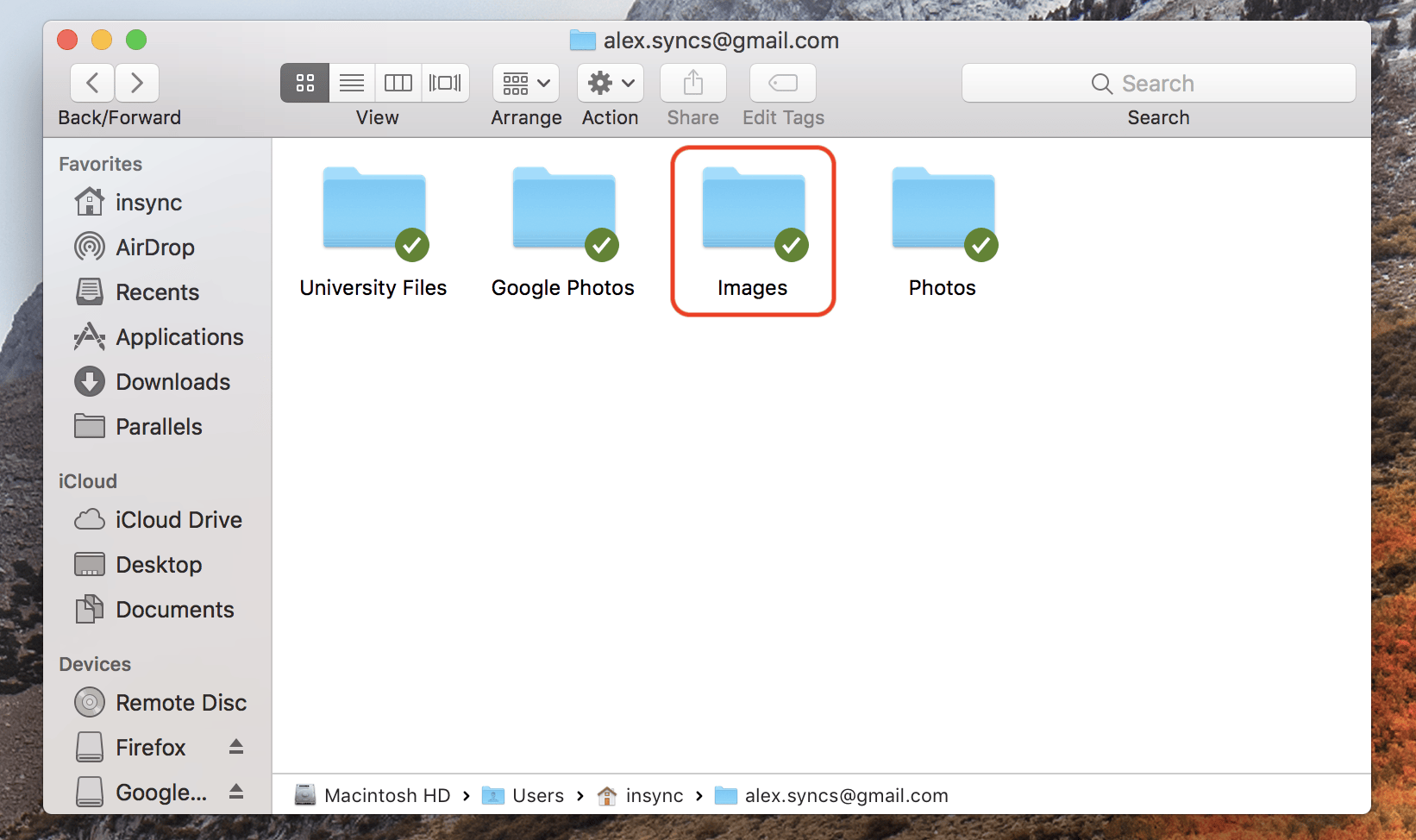Click the window title folder icon

coord(583,41)
